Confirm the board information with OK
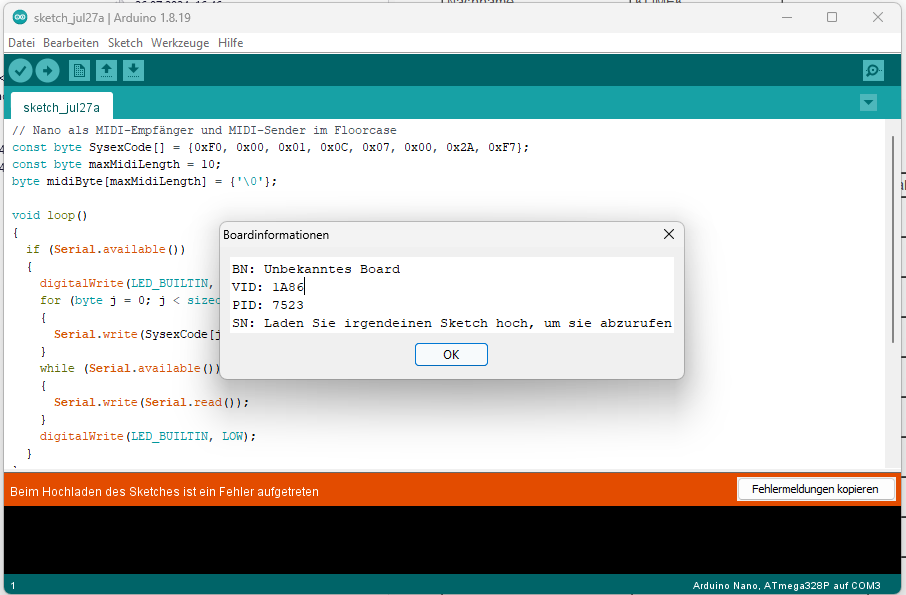Image resolution: width=906 pixels, height=595 pixels. [450, 354]
